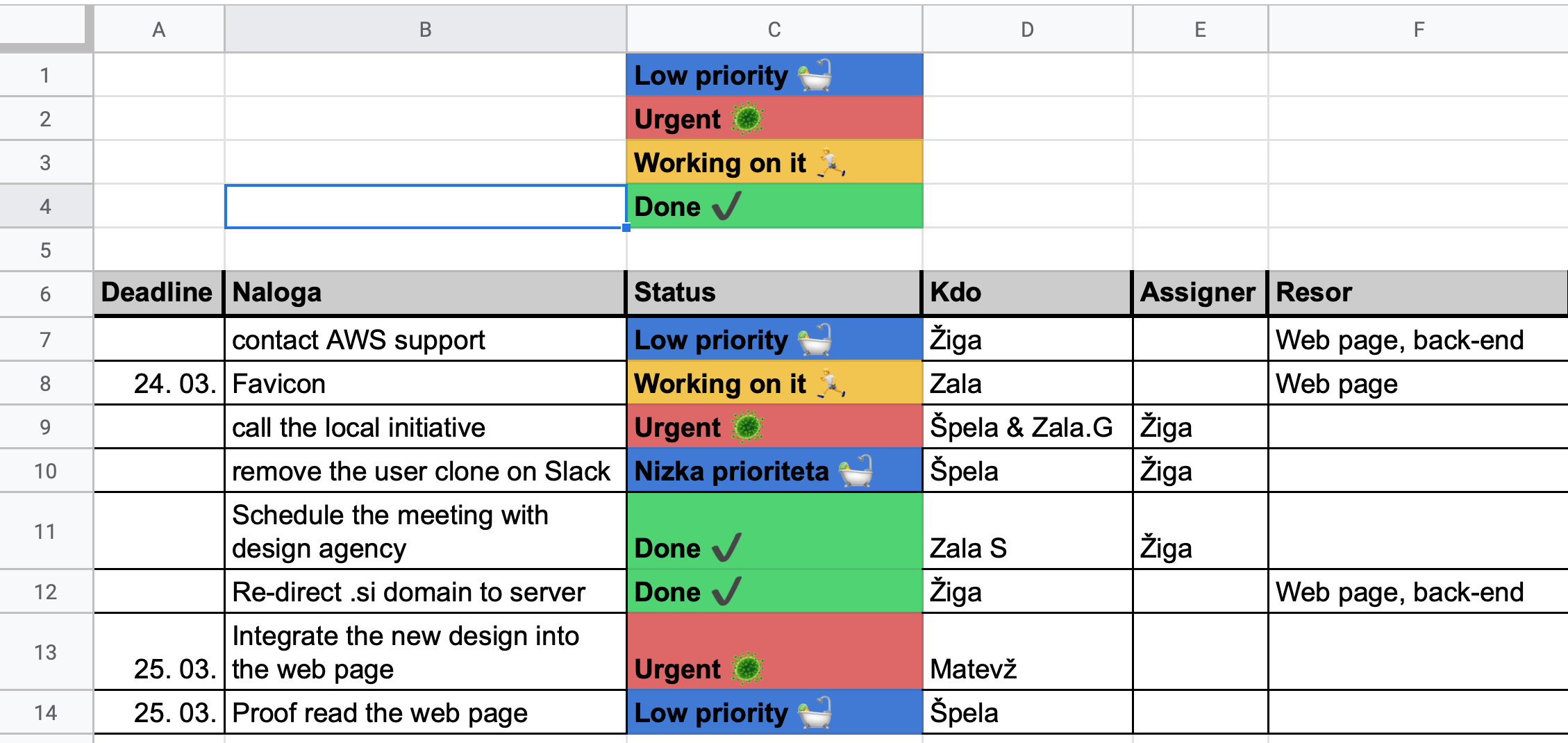Click the microbe emoji in row 13 status

coord(747,669)
